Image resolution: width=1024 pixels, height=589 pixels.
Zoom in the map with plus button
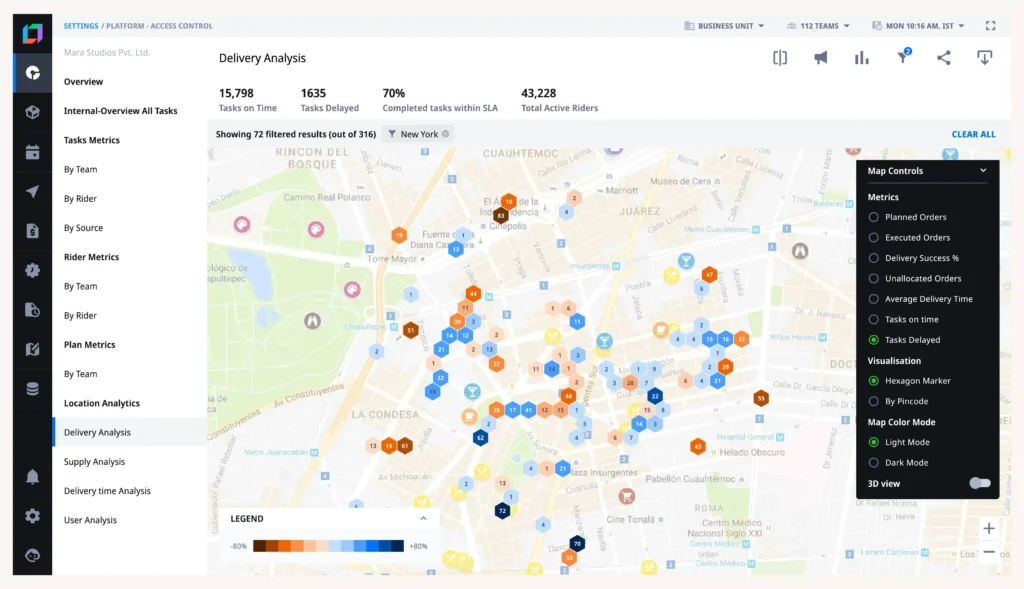[989, 528]
